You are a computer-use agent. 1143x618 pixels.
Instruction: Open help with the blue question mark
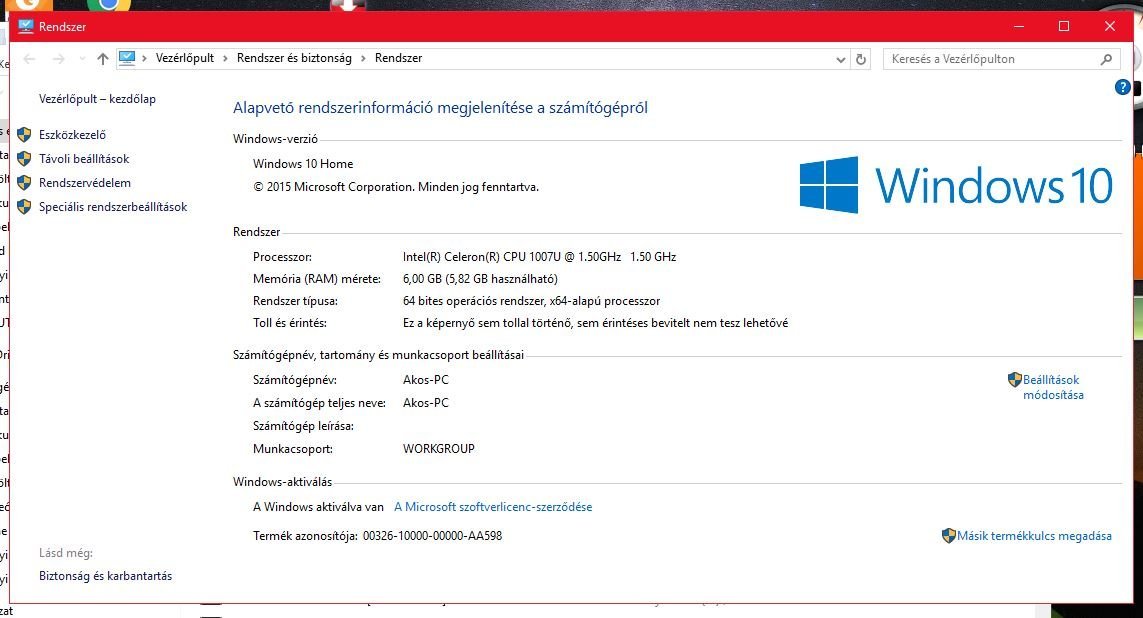[x=1123, y=87]
